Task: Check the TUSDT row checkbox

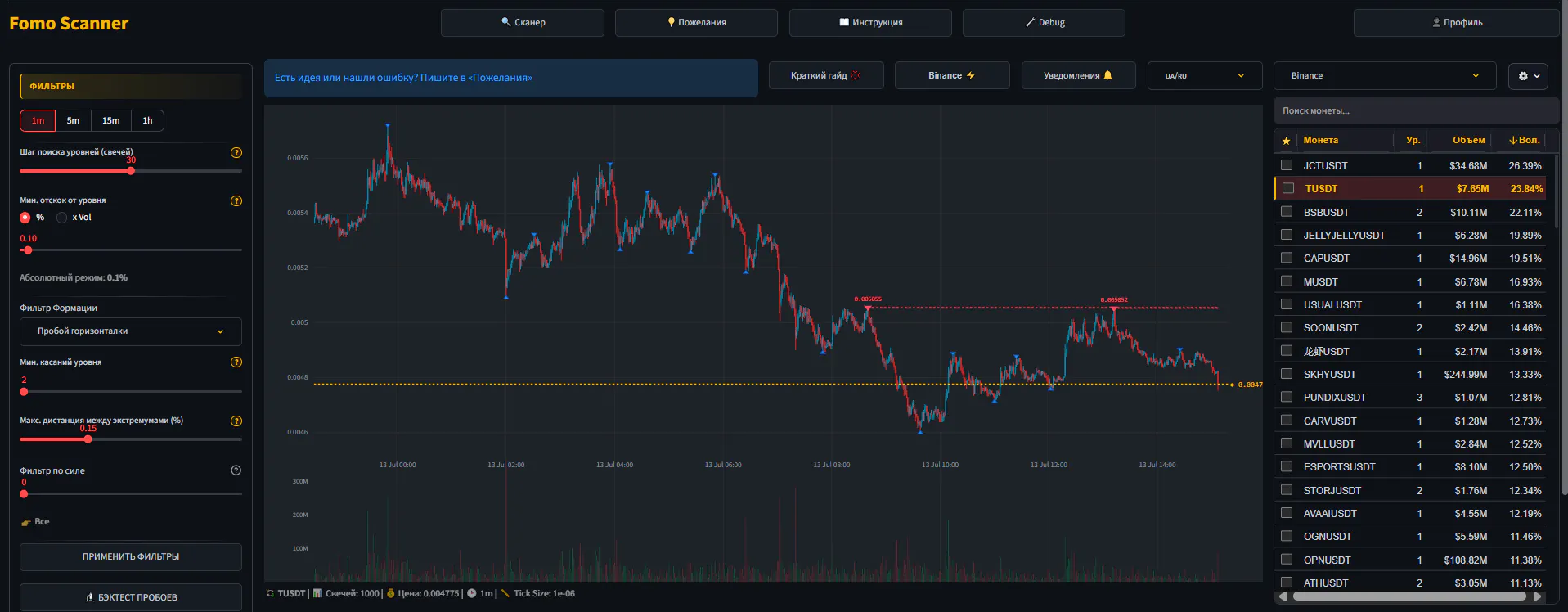Action: pos(1288,188)
